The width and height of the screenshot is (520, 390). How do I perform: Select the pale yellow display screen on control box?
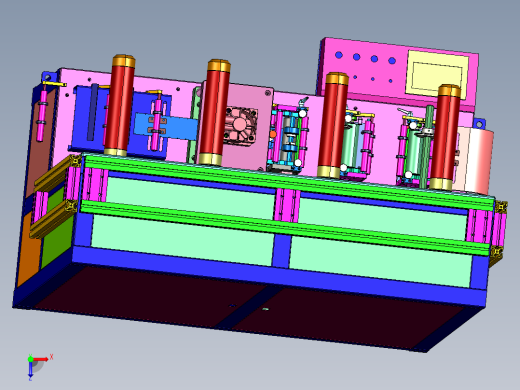coord(437,74)
